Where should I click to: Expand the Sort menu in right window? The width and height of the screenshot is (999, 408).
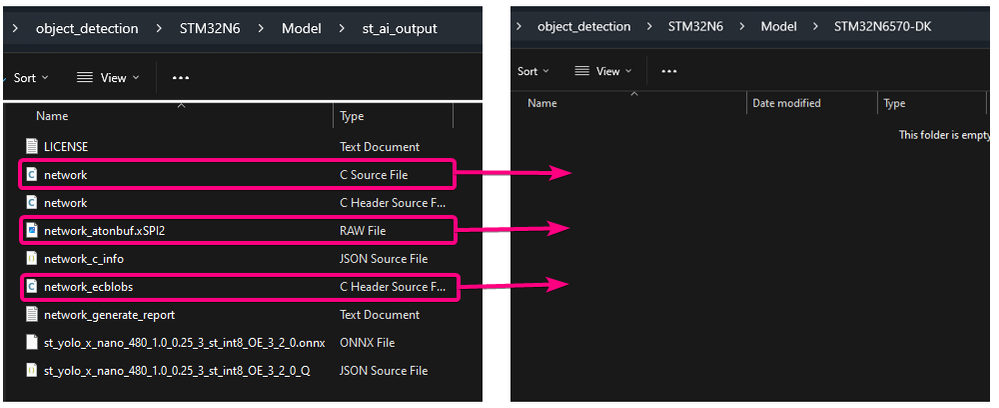(533, 71)
